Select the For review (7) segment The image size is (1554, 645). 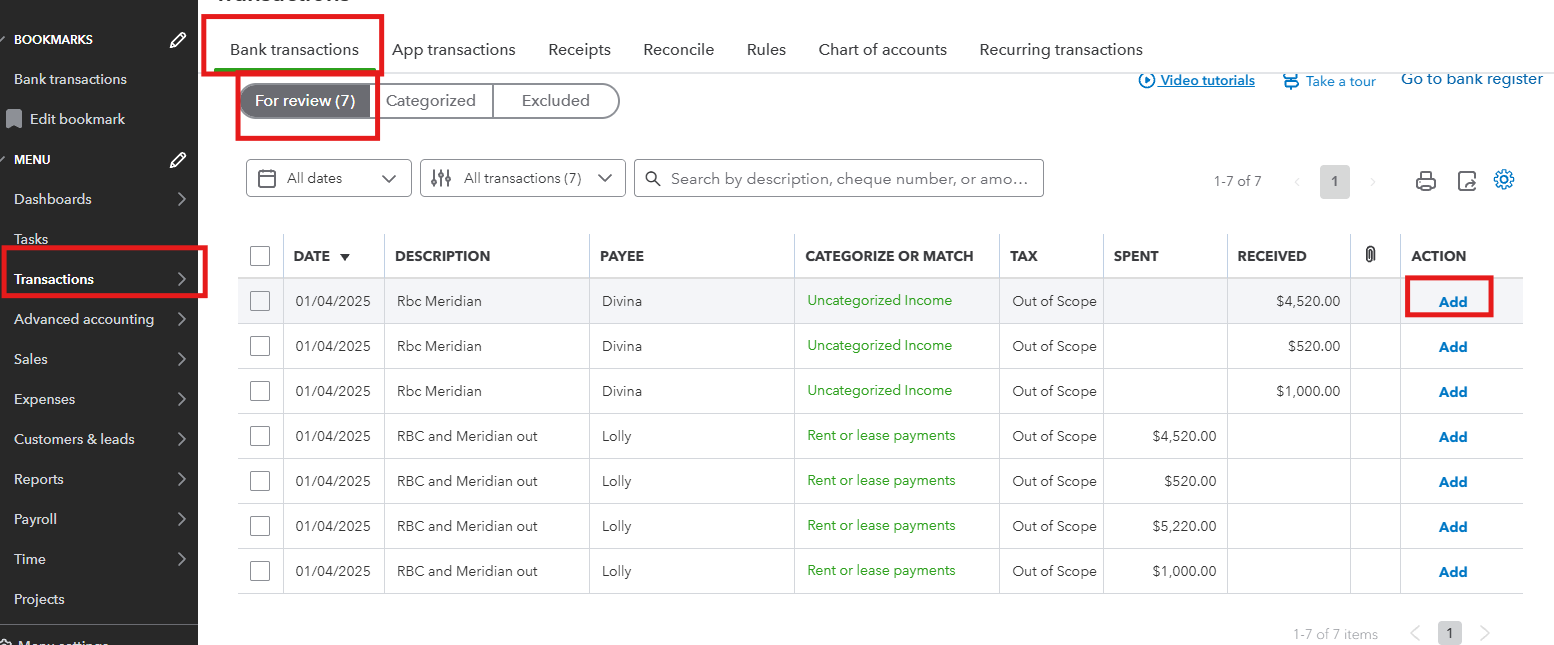[x=305, y=101]
